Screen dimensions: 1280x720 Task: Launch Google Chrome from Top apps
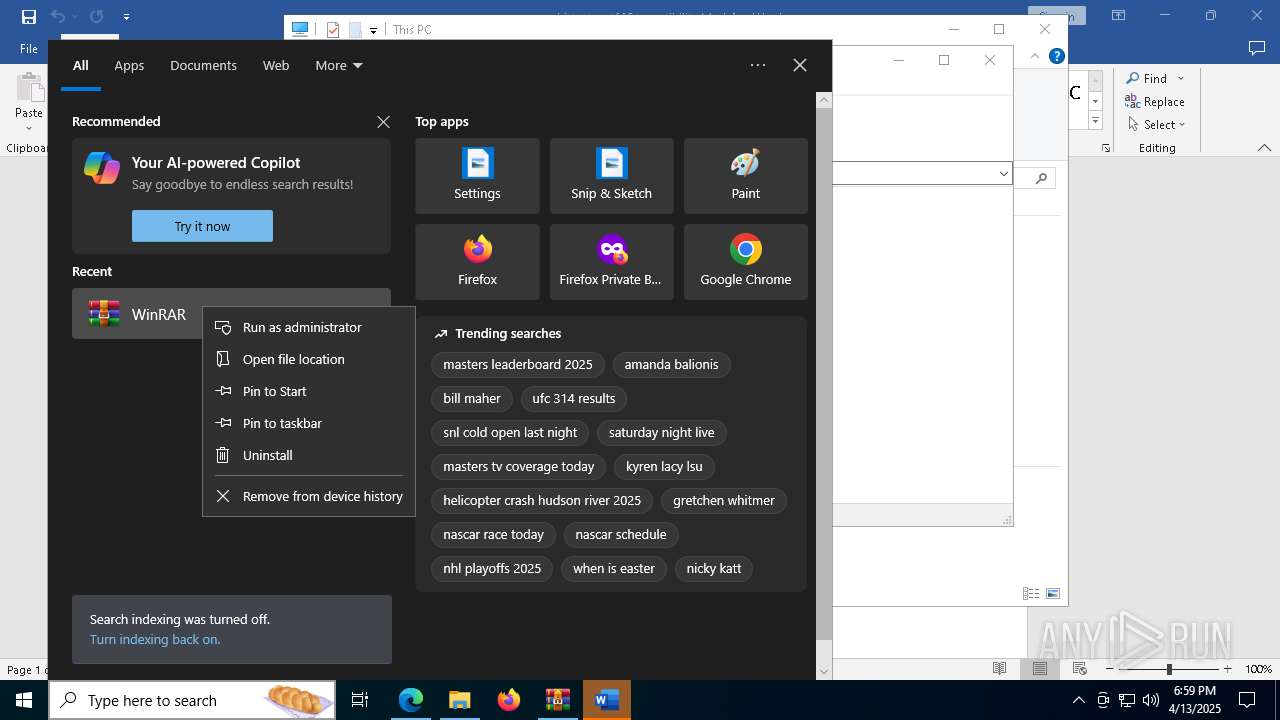[745, 262]
